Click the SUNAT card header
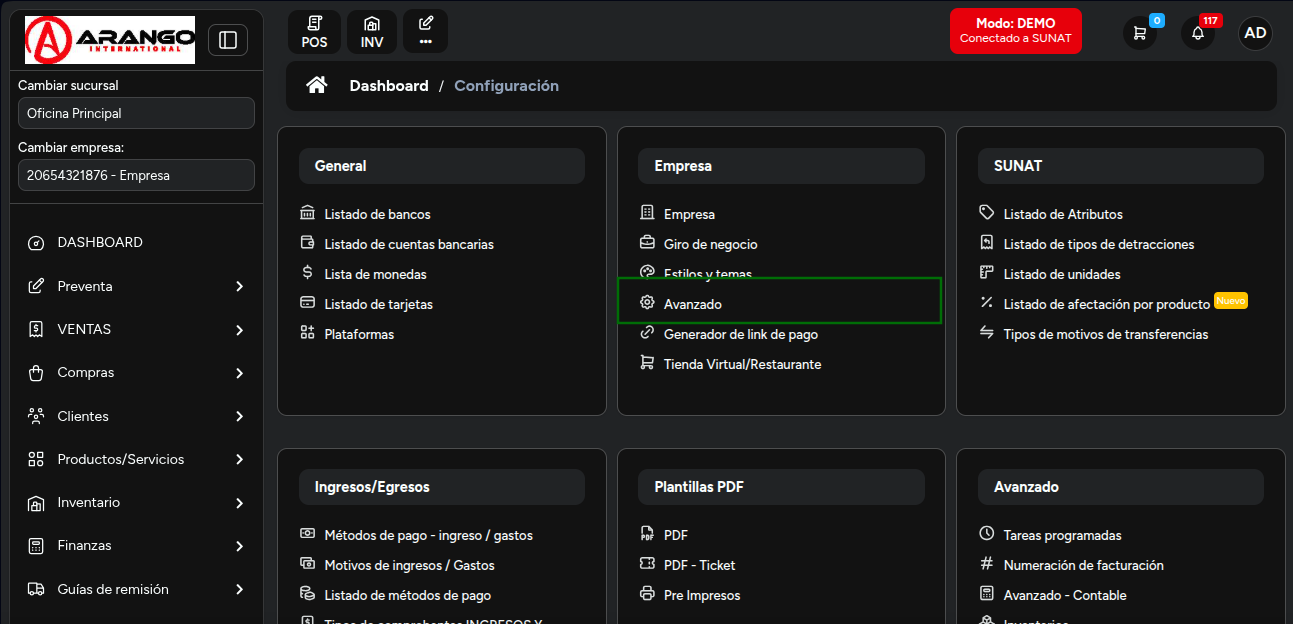The width and height of the screenshot is (1293, 624). pyautogui.click(x=1121, y=166)
